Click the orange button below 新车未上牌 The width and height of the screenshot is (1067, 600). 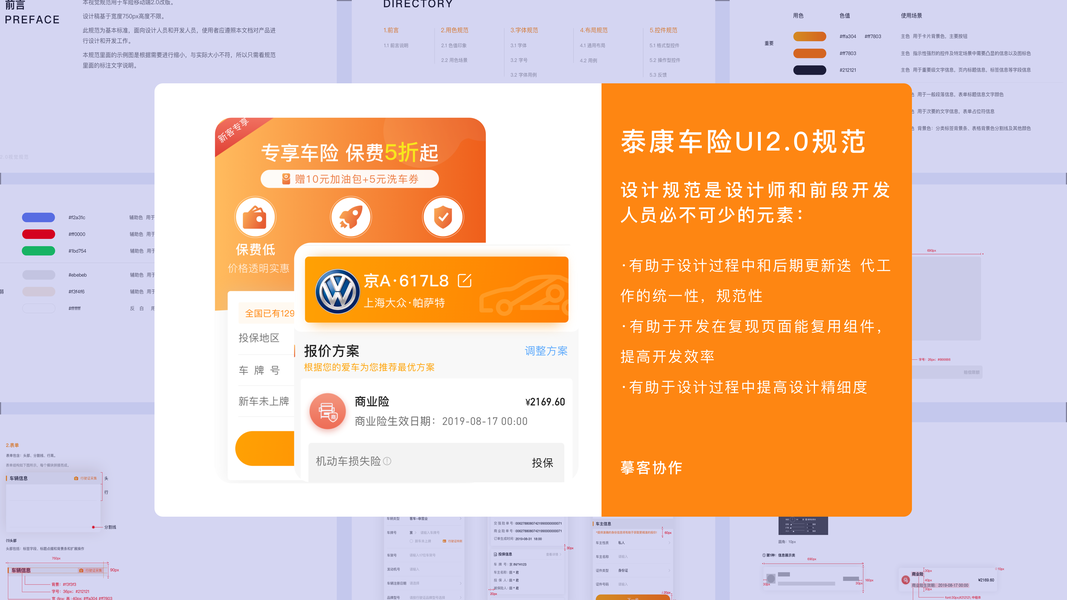tap(265, 448)
